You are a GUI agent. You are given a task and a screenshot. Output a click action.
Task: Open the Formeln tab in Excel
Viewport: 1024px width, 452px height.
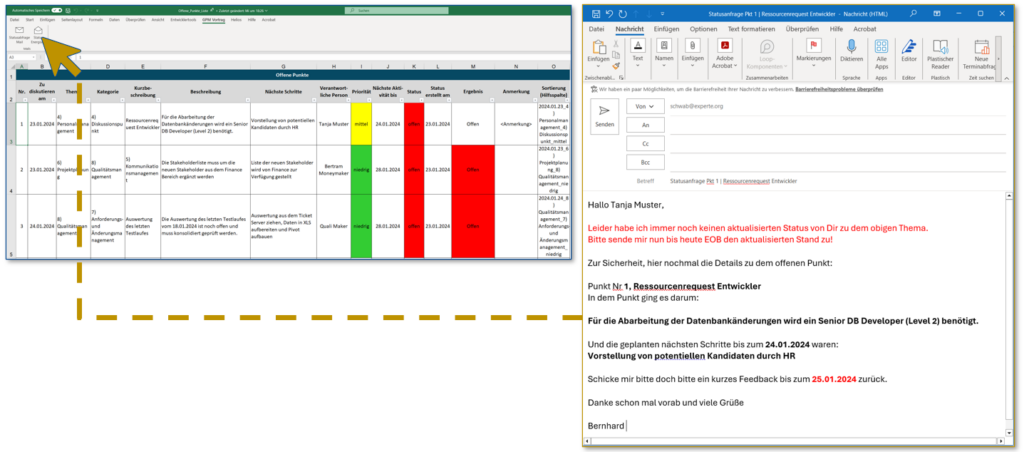click(96, 20)
